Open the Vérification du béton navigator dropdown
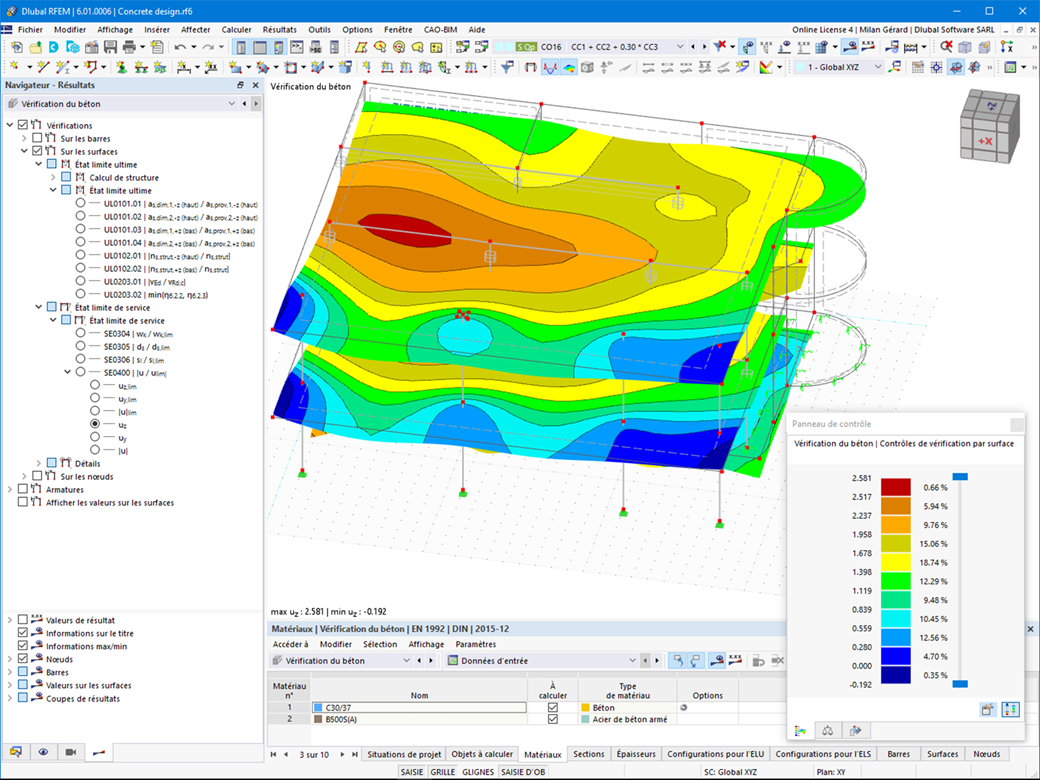This screenshot has height=780, width=1040. tap(231, 103)
